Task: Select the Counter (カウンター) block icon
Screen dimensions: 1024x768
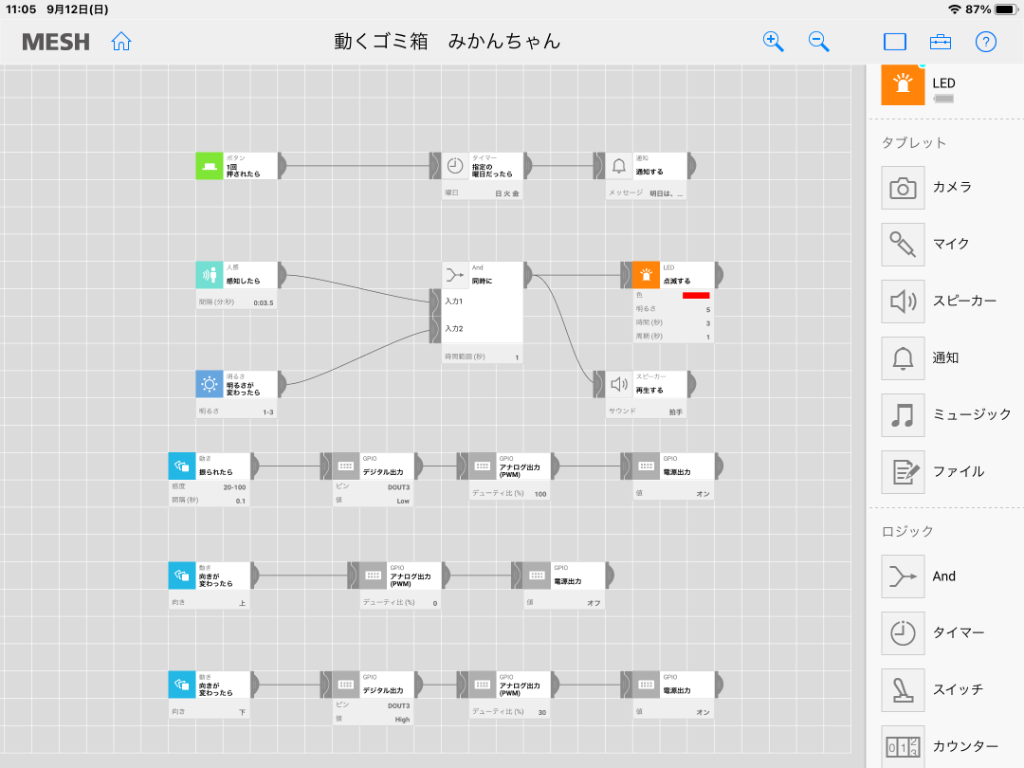Action: [x=903, y=746]
